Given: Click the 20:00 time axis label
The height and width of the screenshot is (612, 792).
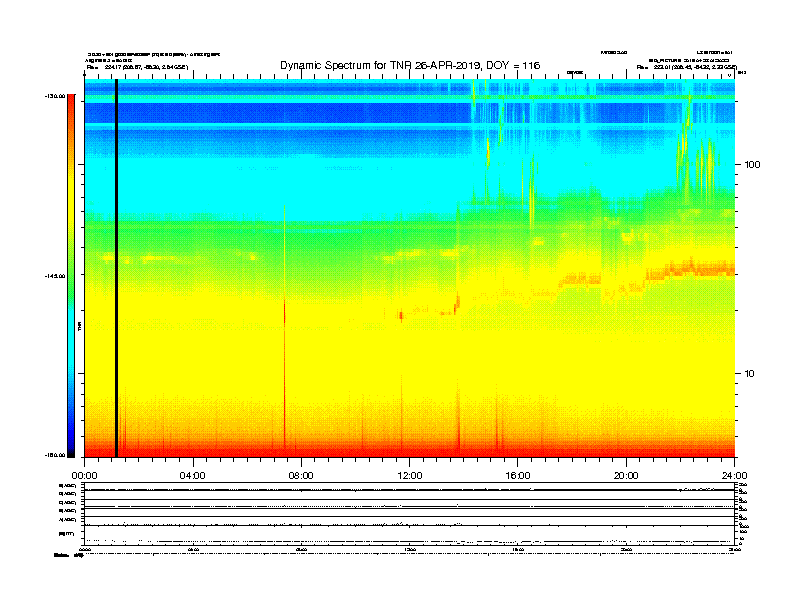Looking at the screenshot, I should [626, 476].
